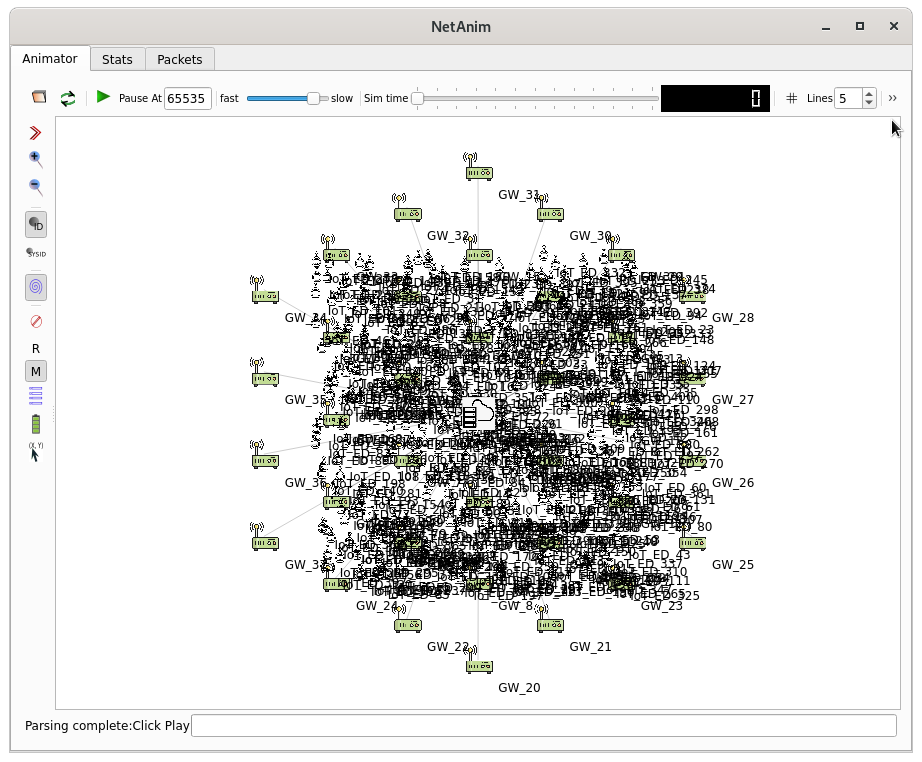Click the GW_27 label text
Image resolution: width=922 pixels, height=762 pixels.
pos(733,400)
